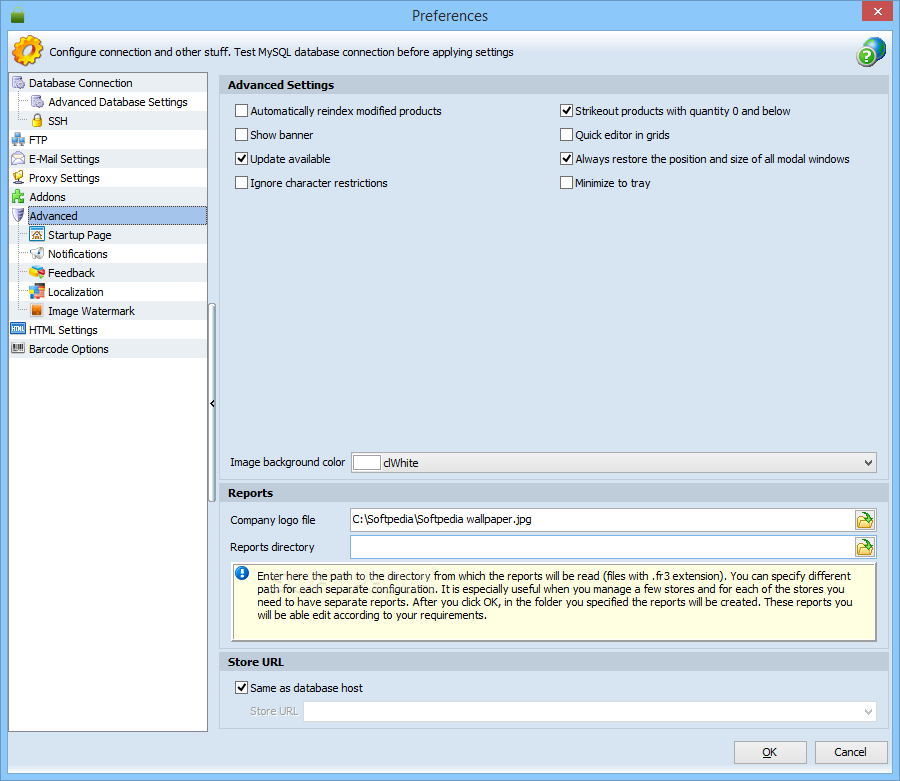Click the Advanced Database Settings icon

(37, 102)
